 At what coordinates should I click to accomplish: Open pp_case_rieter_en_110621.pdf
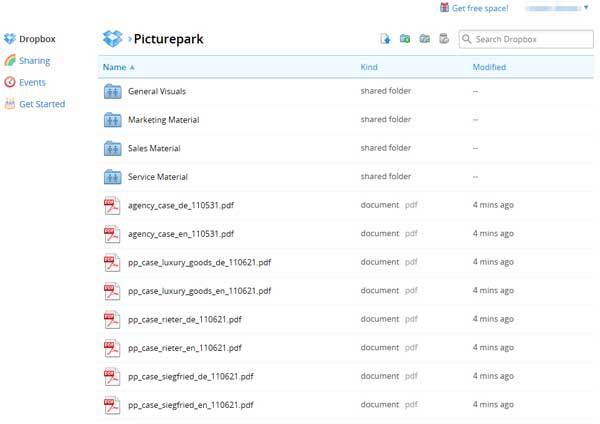185,348
